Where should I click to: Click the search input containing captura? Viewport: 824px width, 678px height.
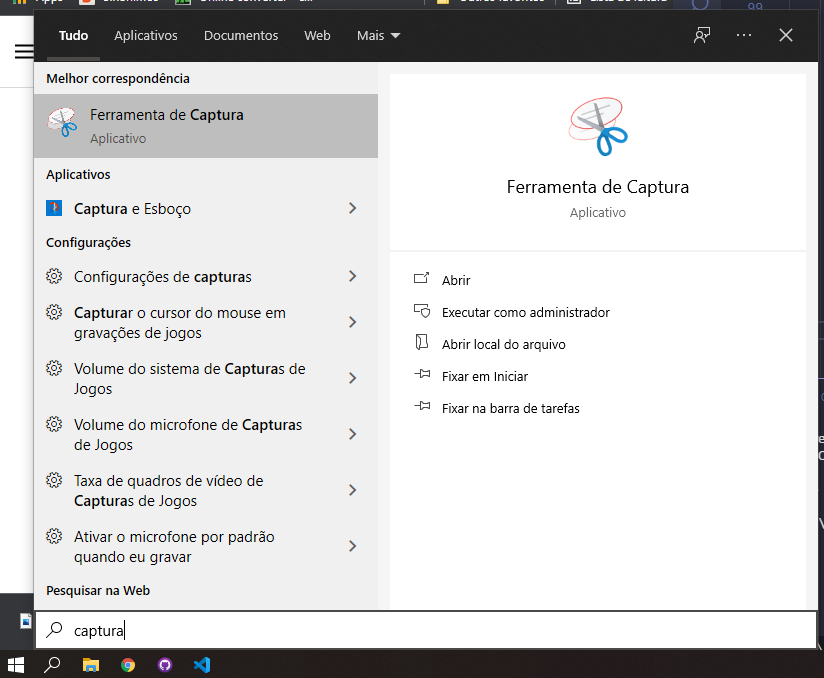point(426,630)
